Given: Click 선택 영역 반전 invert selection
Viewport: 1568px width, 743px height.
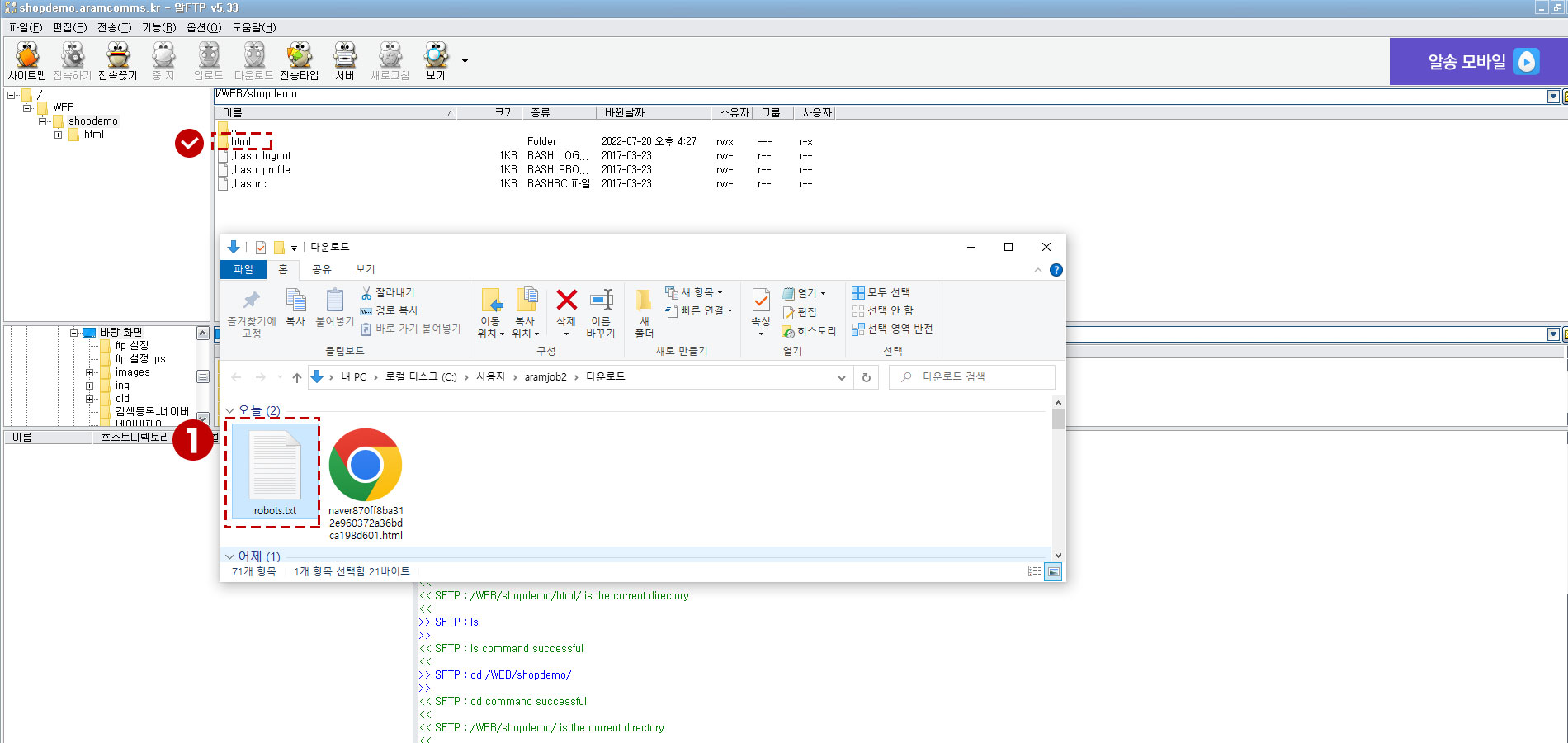Looking at the screenshot, I should (x=892, y=329).
